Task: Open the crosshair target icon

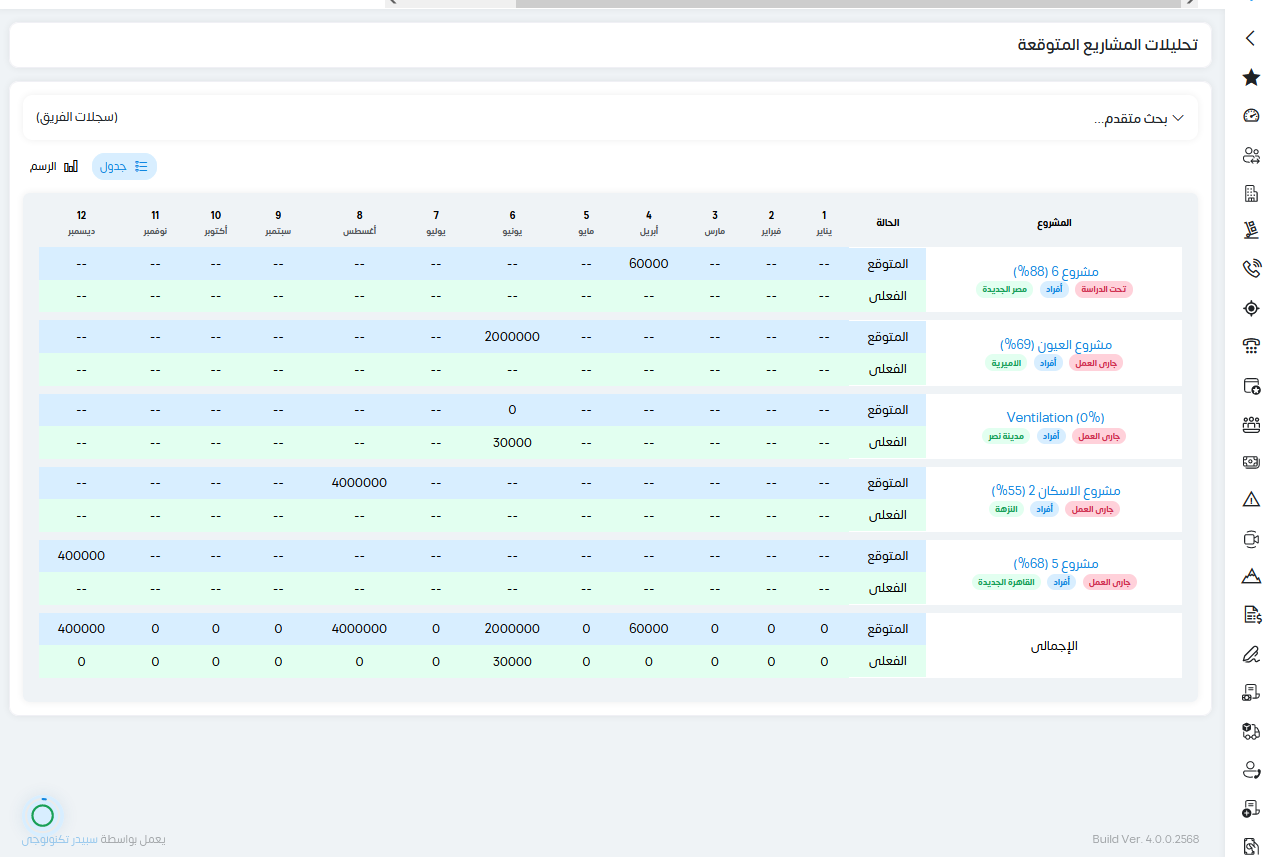Action: (1250, 308)
